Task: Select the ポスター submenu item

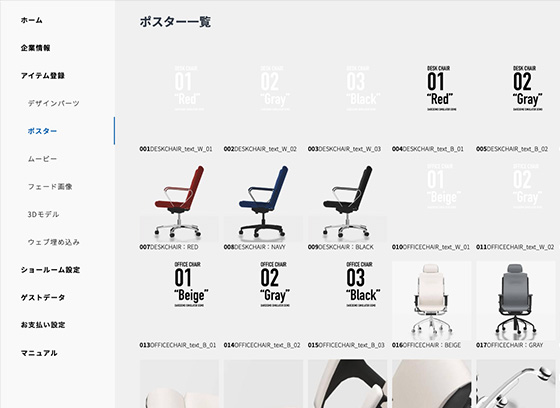Action: point(42,131)
